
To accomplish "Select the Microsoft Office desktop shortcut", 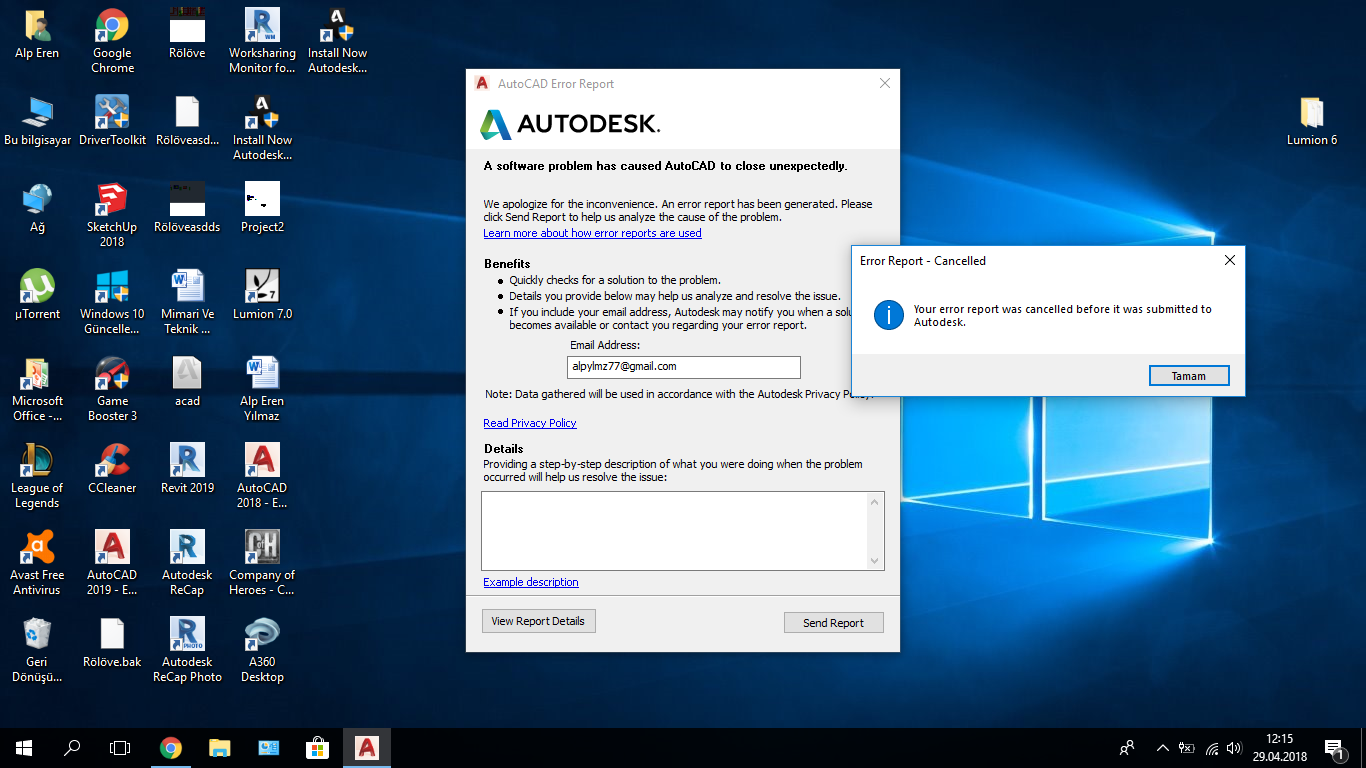I will 37,389.
